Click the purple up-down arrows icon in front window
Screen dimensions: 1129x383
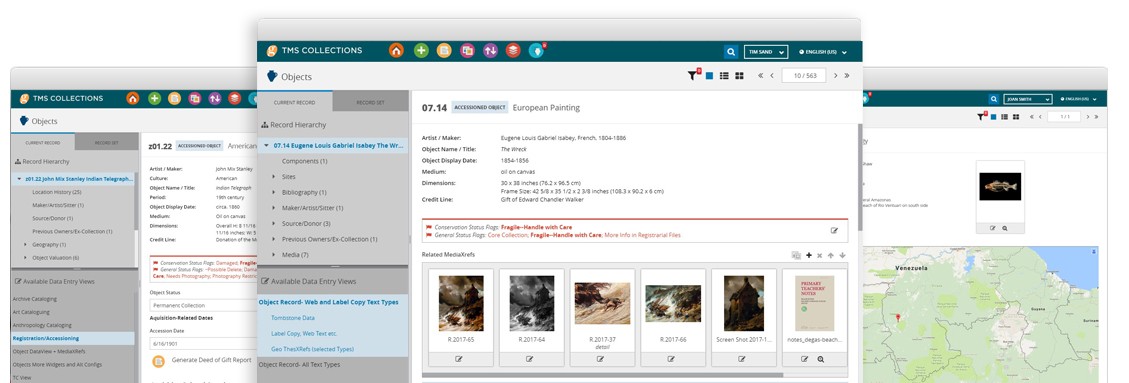pyautogui.click(x=490, y=50)
